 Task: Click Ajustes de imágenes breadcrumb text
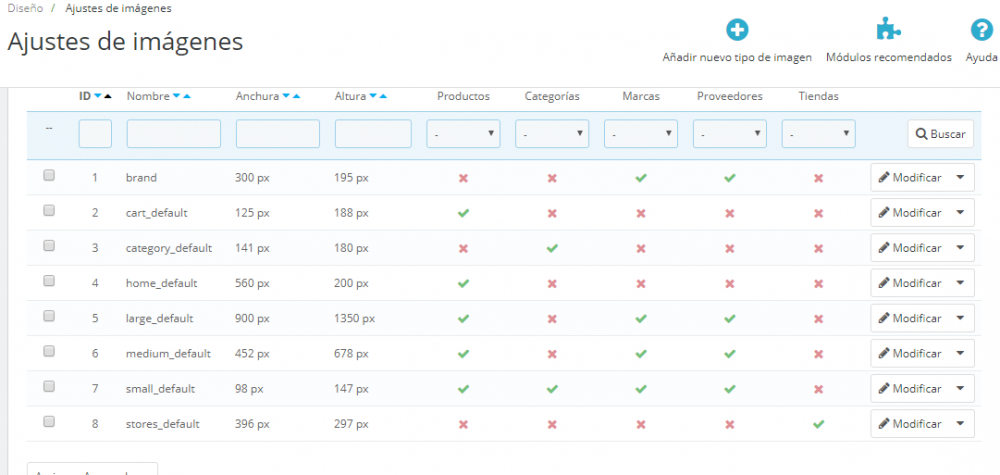pos(118,9)
